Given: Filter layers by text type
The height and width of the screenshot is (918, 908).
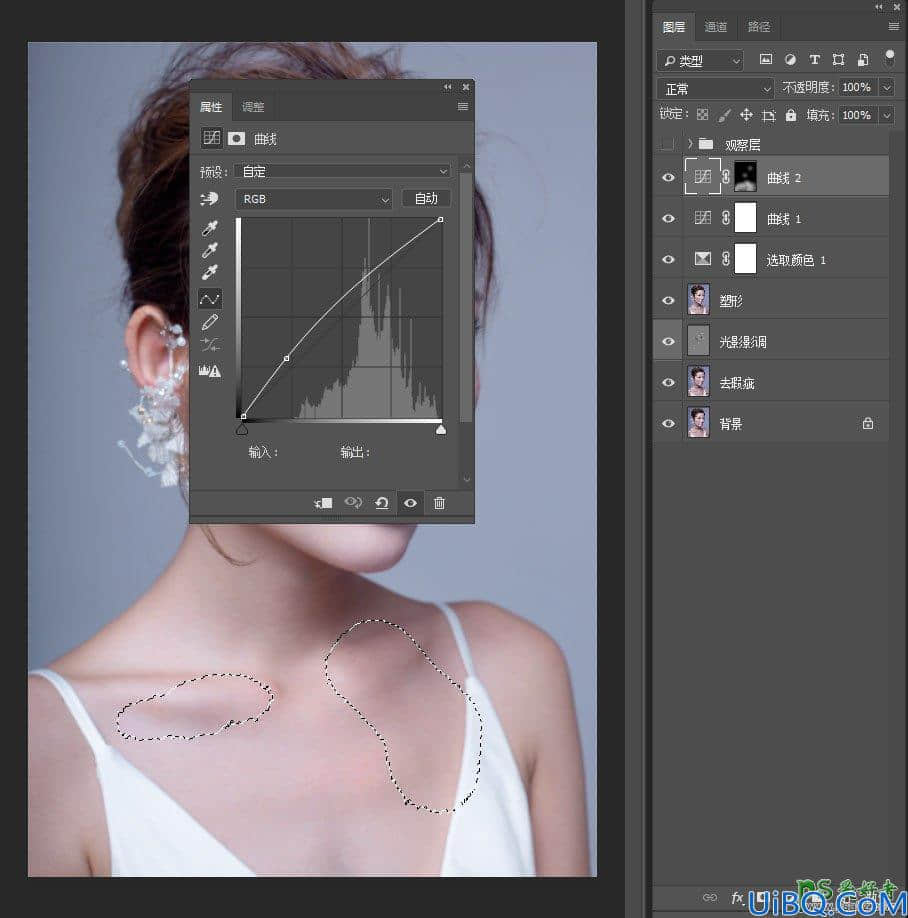Looking at the screenshot, I should pos(814,59).
